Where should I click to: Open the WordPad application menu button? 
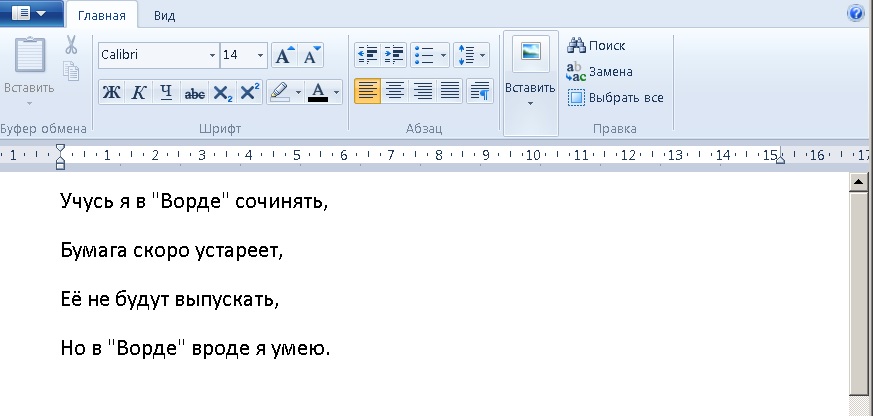(x=30, y=13)
